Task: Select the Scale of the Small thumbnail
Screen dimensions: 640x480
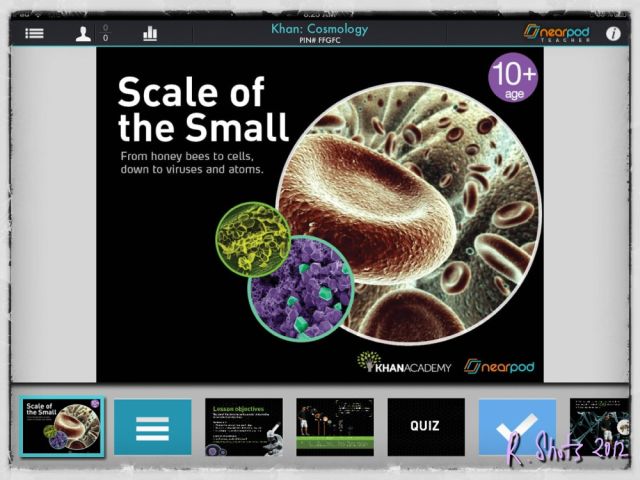Action: [62, 426]
